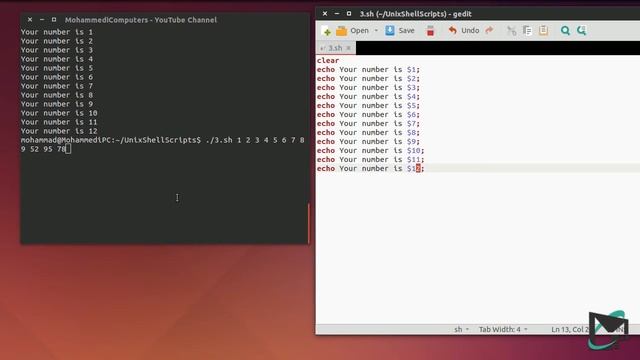Close the 3.sh tab with its x
The width and height of the screenshot is (640, 360).
348,48
